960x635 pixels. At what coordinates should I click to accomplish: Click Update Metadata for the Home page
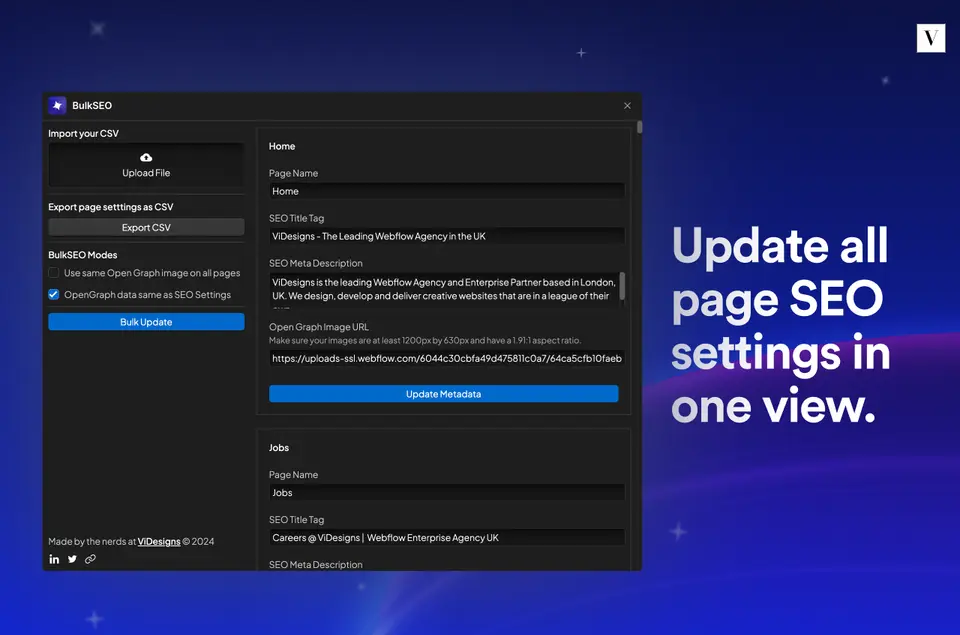tap(444, 394)
